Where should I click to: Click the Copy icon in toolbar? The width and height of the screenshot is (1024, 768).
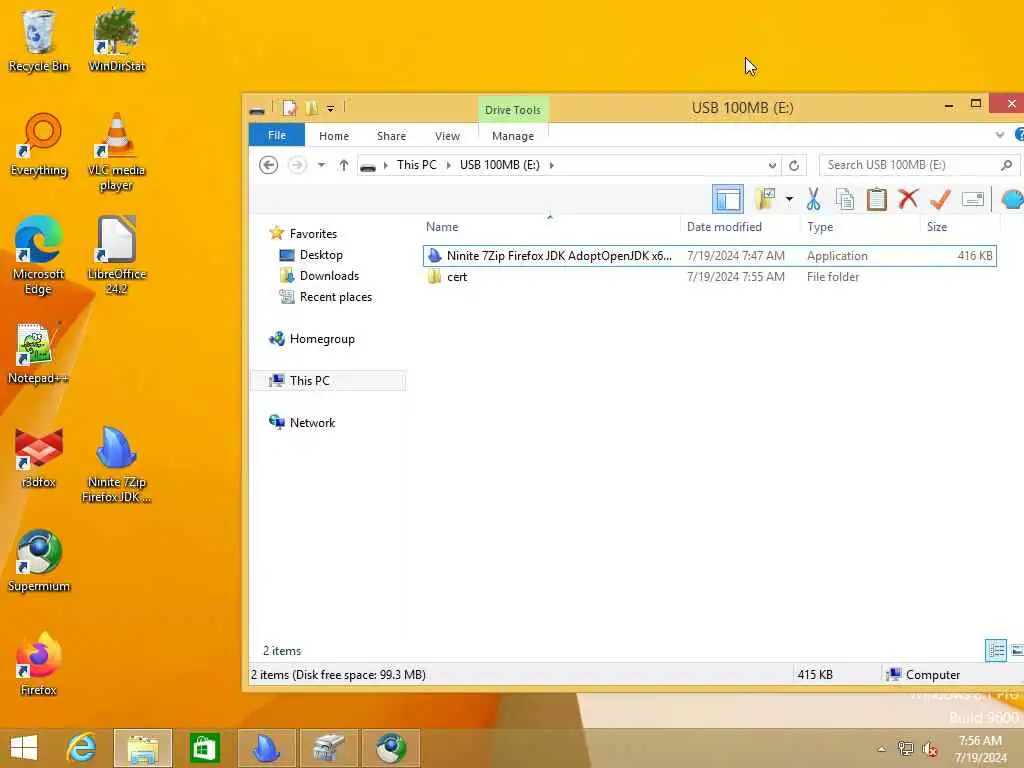[844, 199]
